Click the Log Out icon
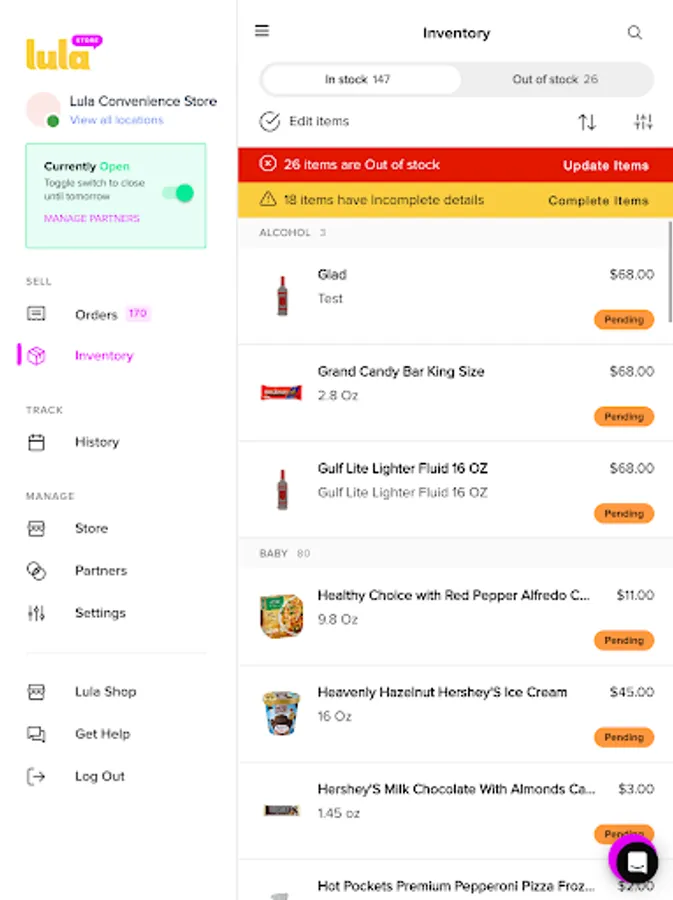 [36, 776]
